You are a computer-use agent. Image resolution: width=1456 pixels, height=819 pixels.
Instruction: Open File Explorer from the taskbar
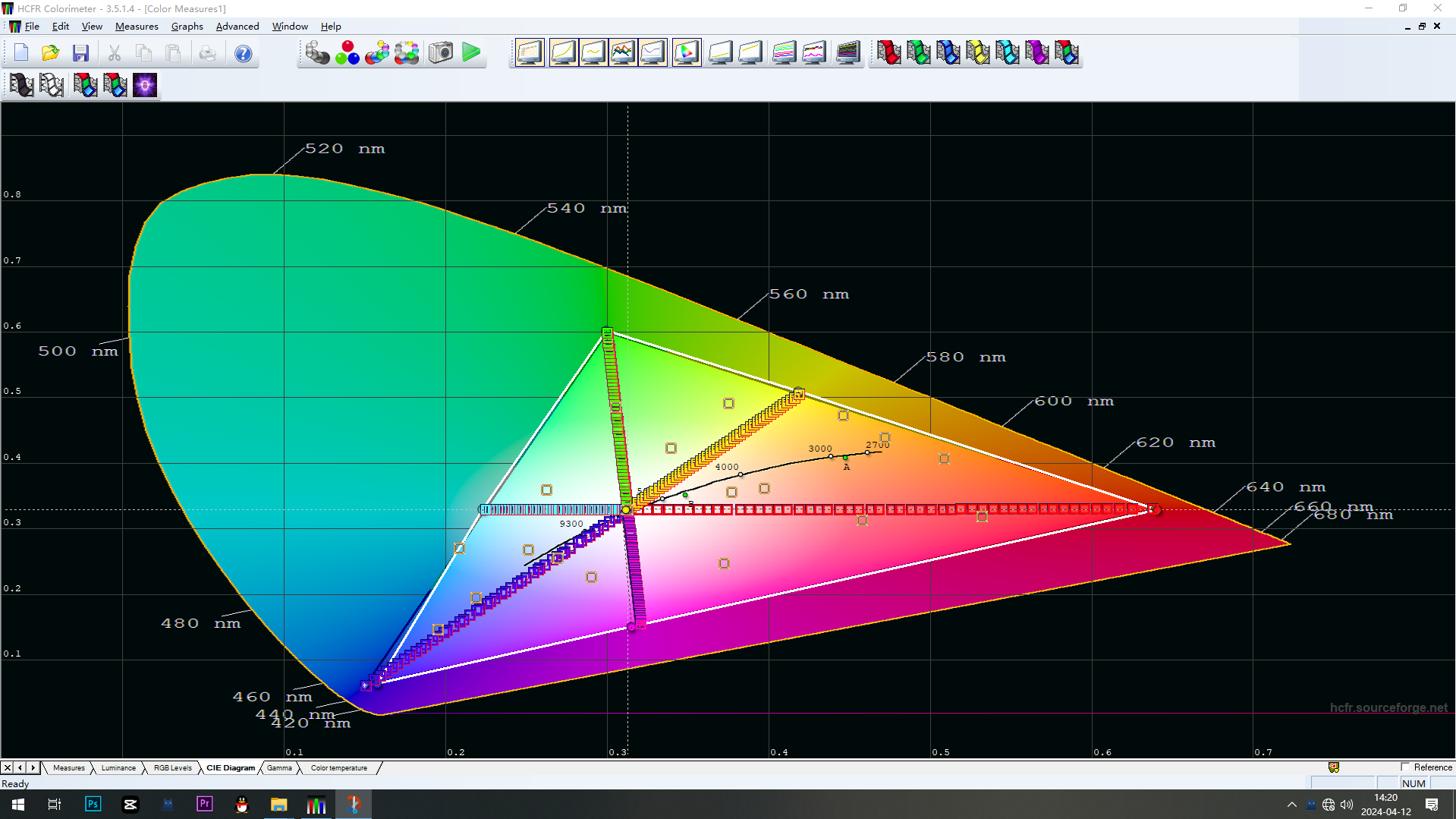pos(278,805)
